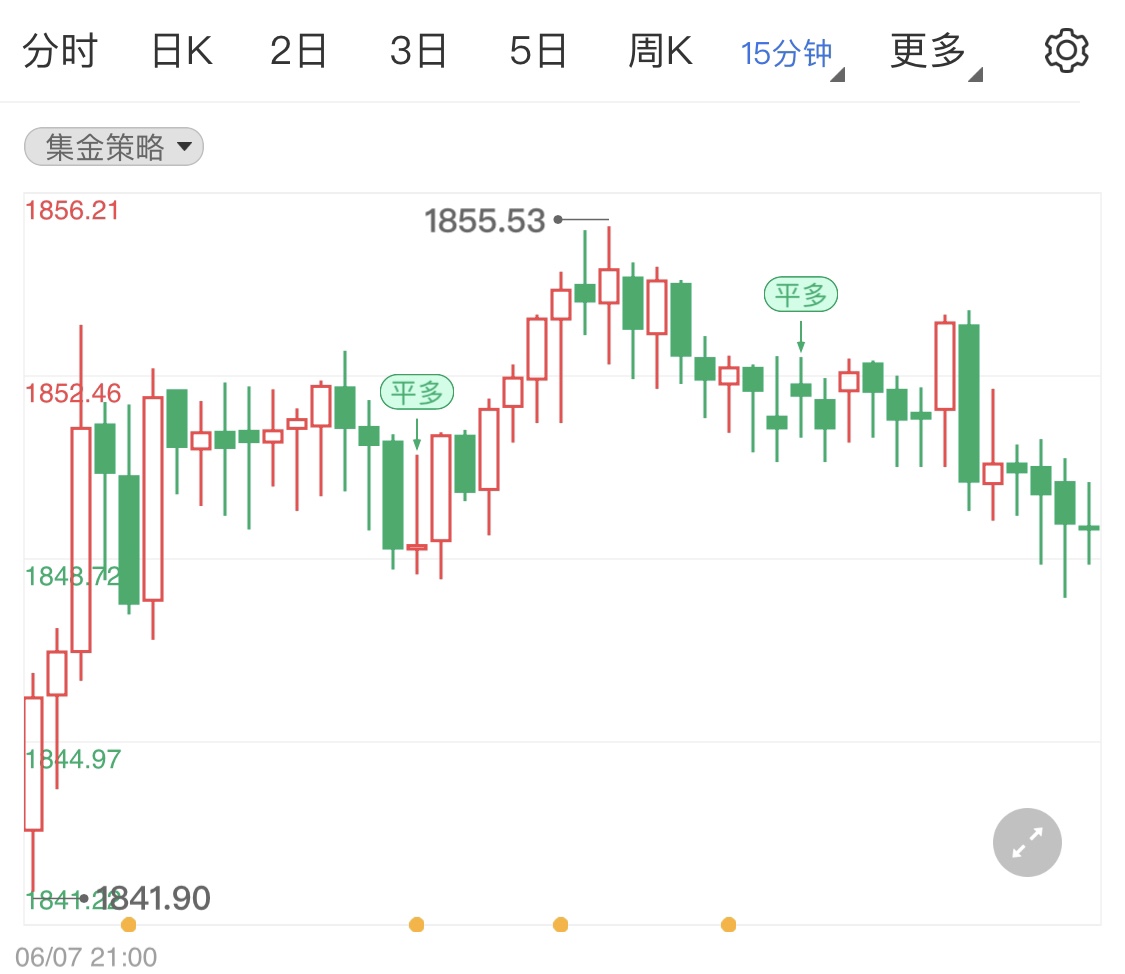Open the 集金策略 strategy dropdown
The image size is (1125, 974).
click(x=114, y=147)
